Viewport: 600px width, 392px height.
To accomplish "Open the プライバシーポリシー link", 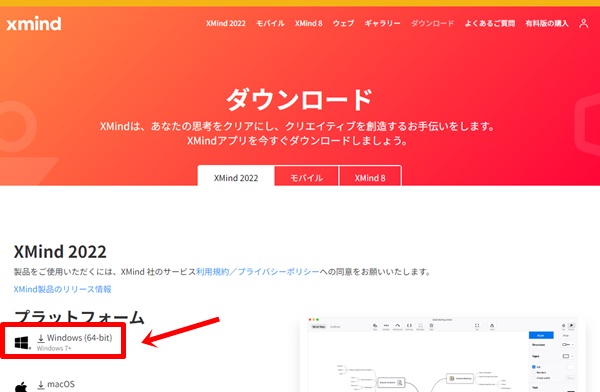I will coord(279,272).
